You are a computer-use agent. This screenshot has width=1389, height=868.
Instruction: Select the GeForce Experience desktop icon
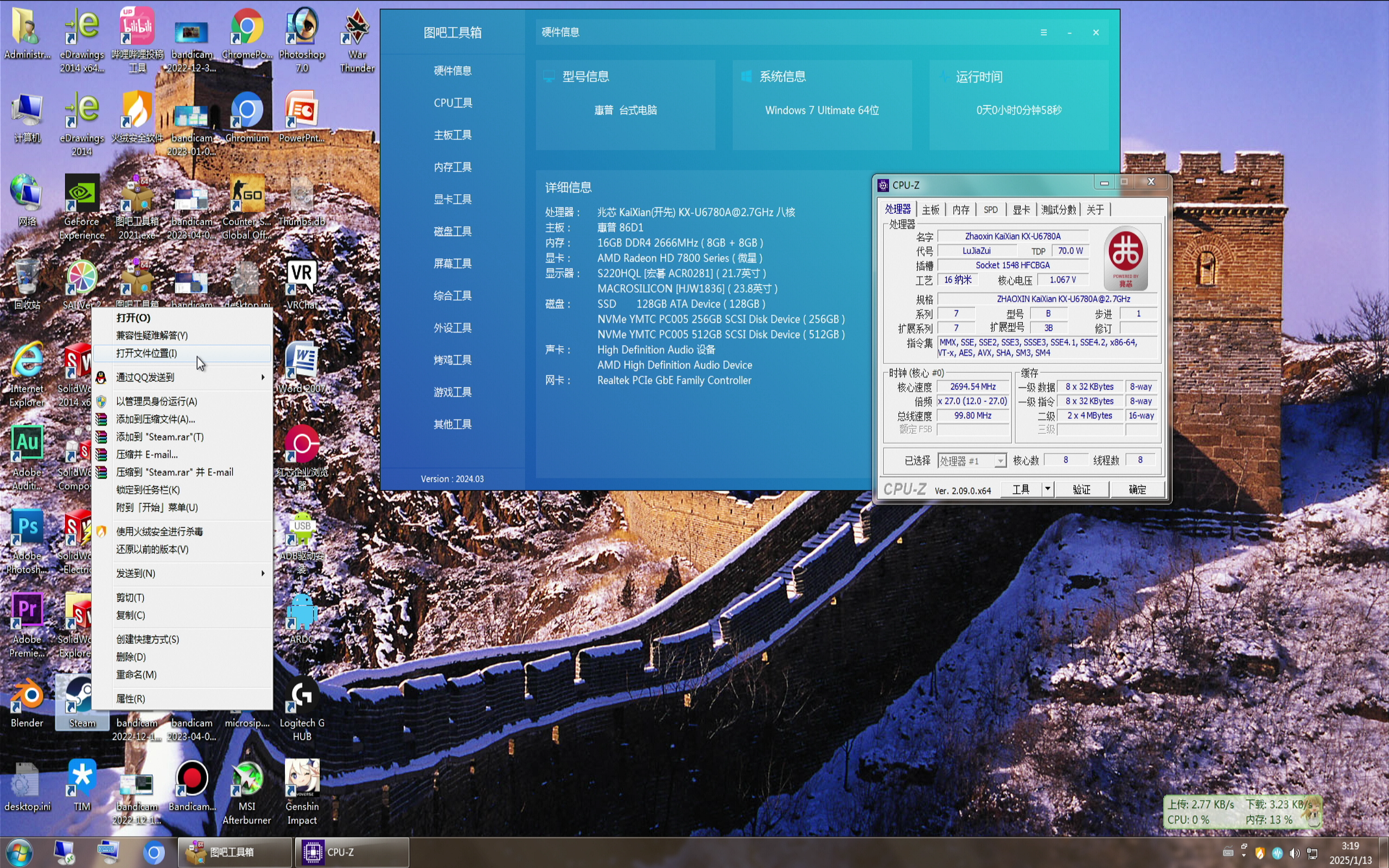(81, 207)
